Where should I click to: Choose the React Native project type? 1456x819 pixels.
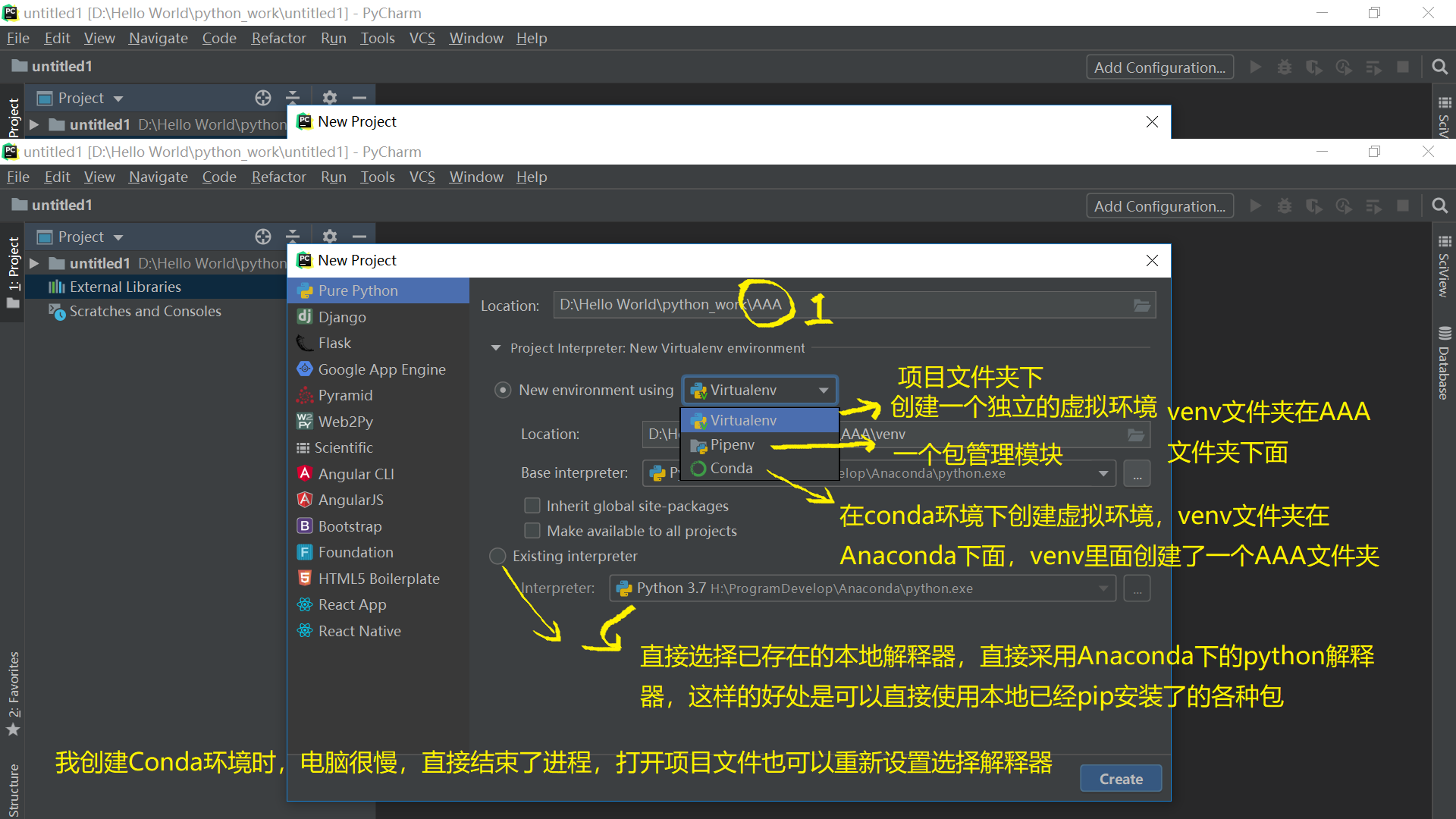pos(359,631)
